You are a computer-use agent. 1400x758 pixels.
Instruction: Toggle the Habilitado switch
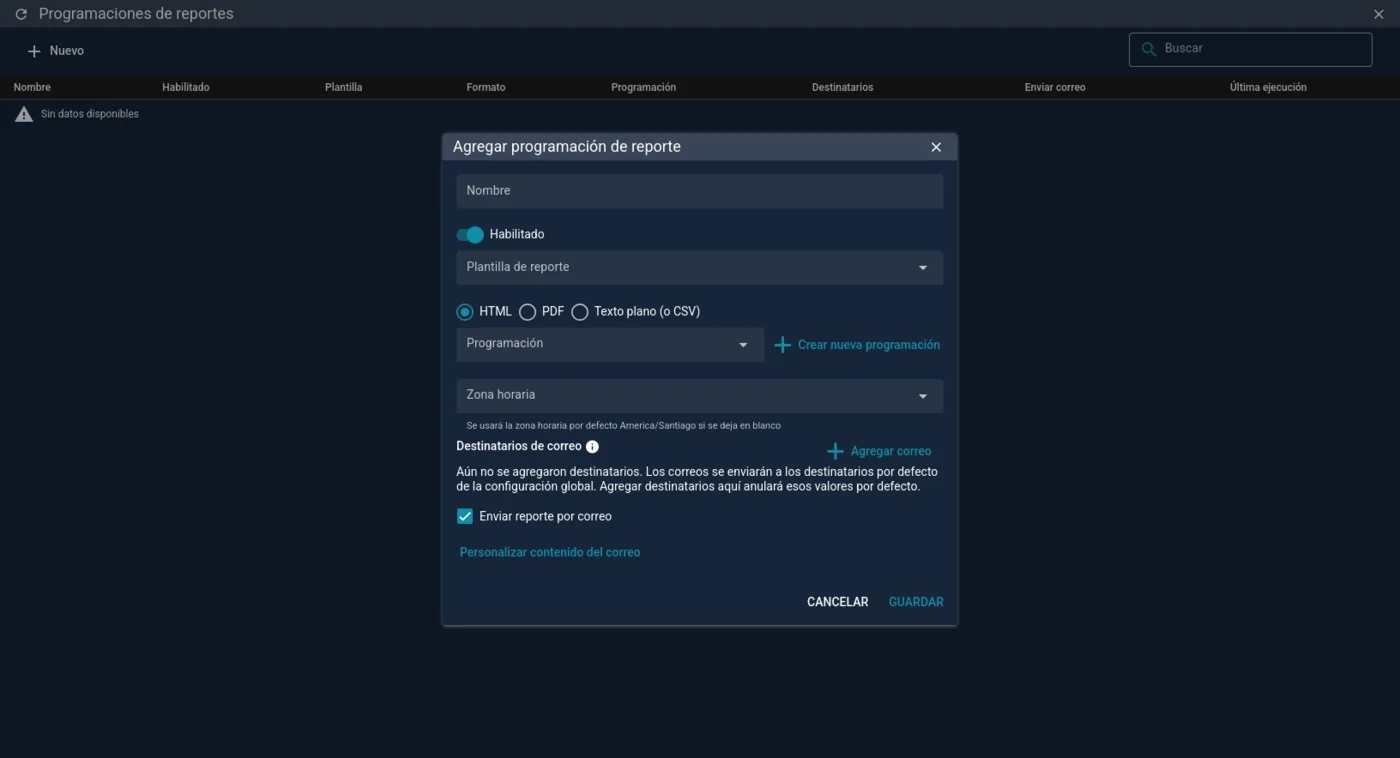pos(470,235)
